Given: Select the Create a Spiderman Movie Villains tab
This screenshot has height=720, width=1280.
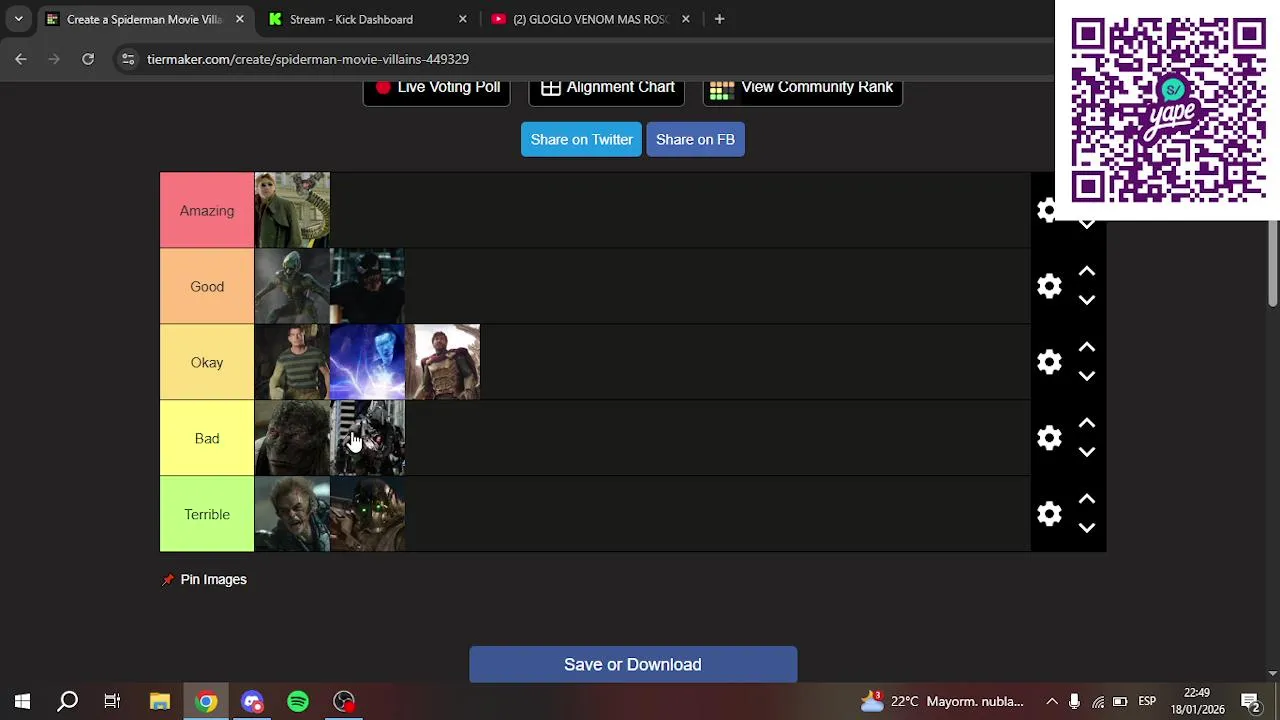Looking at the screenshot, I should coord(144,19).
